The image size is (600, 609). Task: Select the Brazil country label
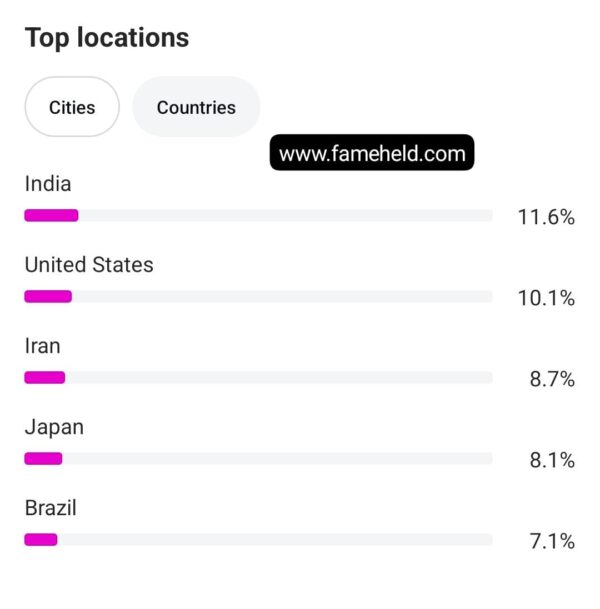tap(51, 508)
